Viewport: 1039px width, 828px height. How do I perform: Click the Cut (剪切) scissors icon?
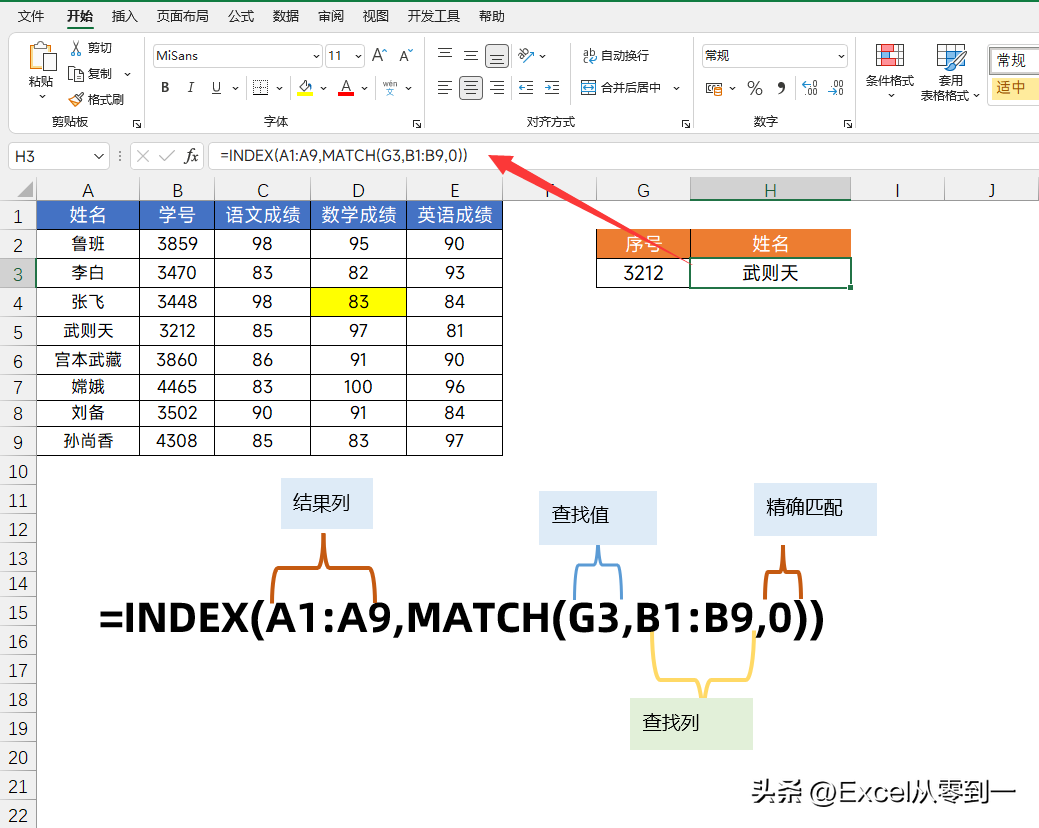76,48
